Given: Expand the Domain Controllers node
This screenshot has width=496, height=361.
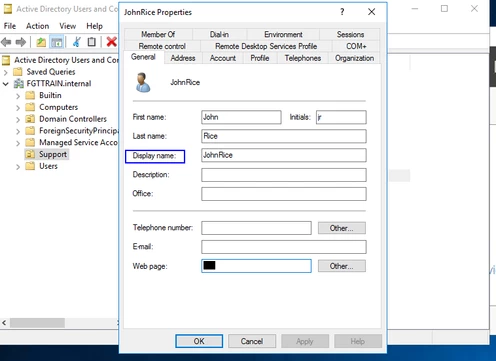Looking at the screenshot, I should (18, 120).
